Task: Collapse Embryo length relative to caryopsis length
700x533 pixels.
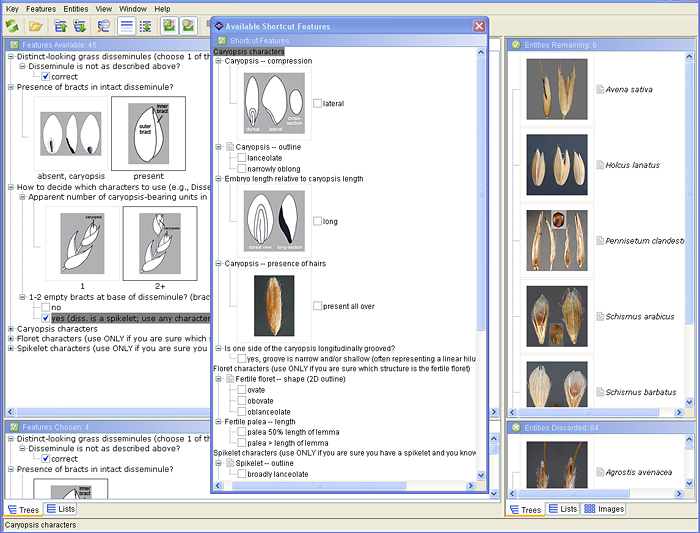Action: click(x=218, y=179)
